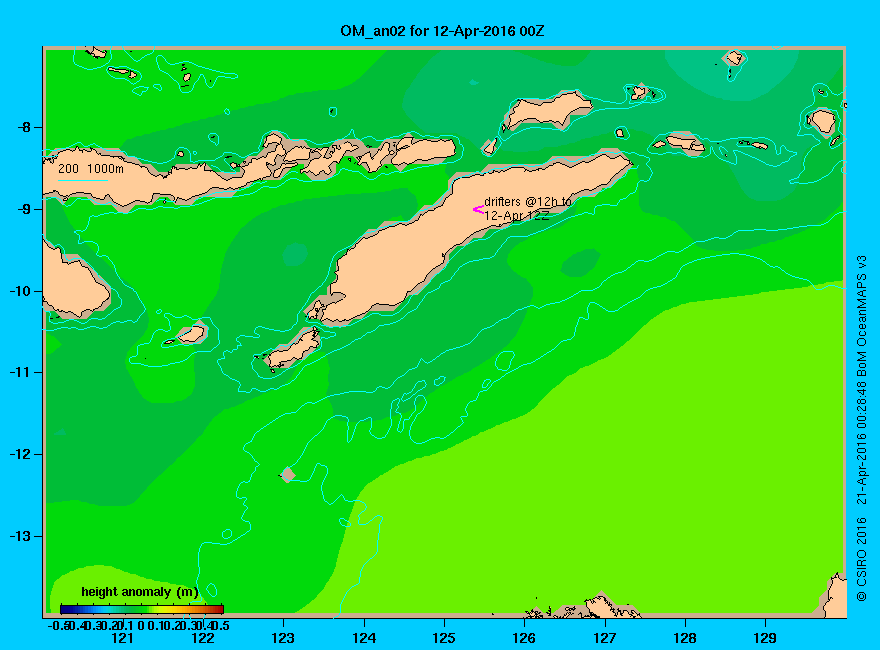Click the latitude label "-9"
The image size is (880, 650).
(x=23, y=209)
